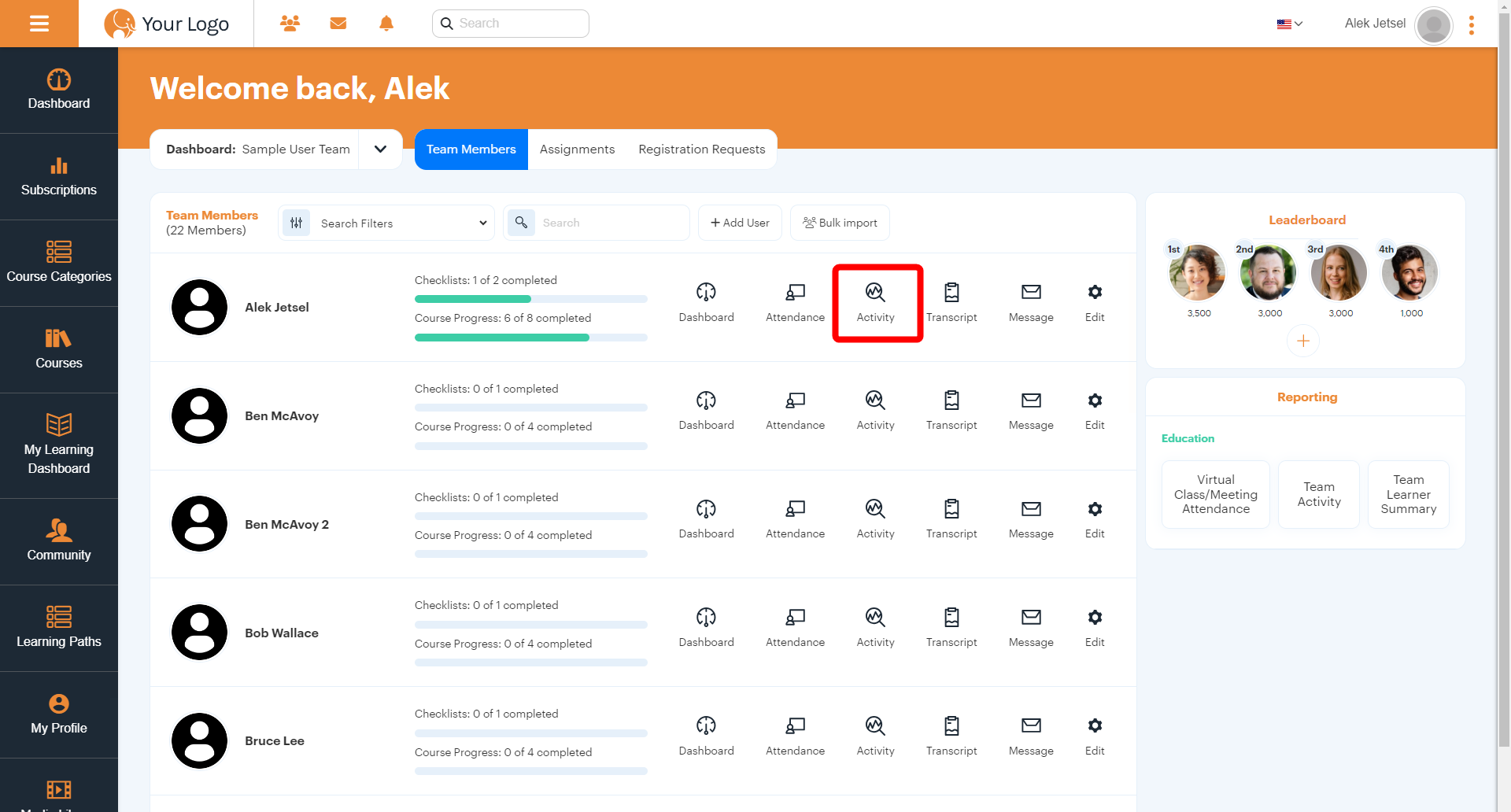Viewport: 1511px width, 812px height.
Task: Switch to Team Members tab
Action: (471, 149)
